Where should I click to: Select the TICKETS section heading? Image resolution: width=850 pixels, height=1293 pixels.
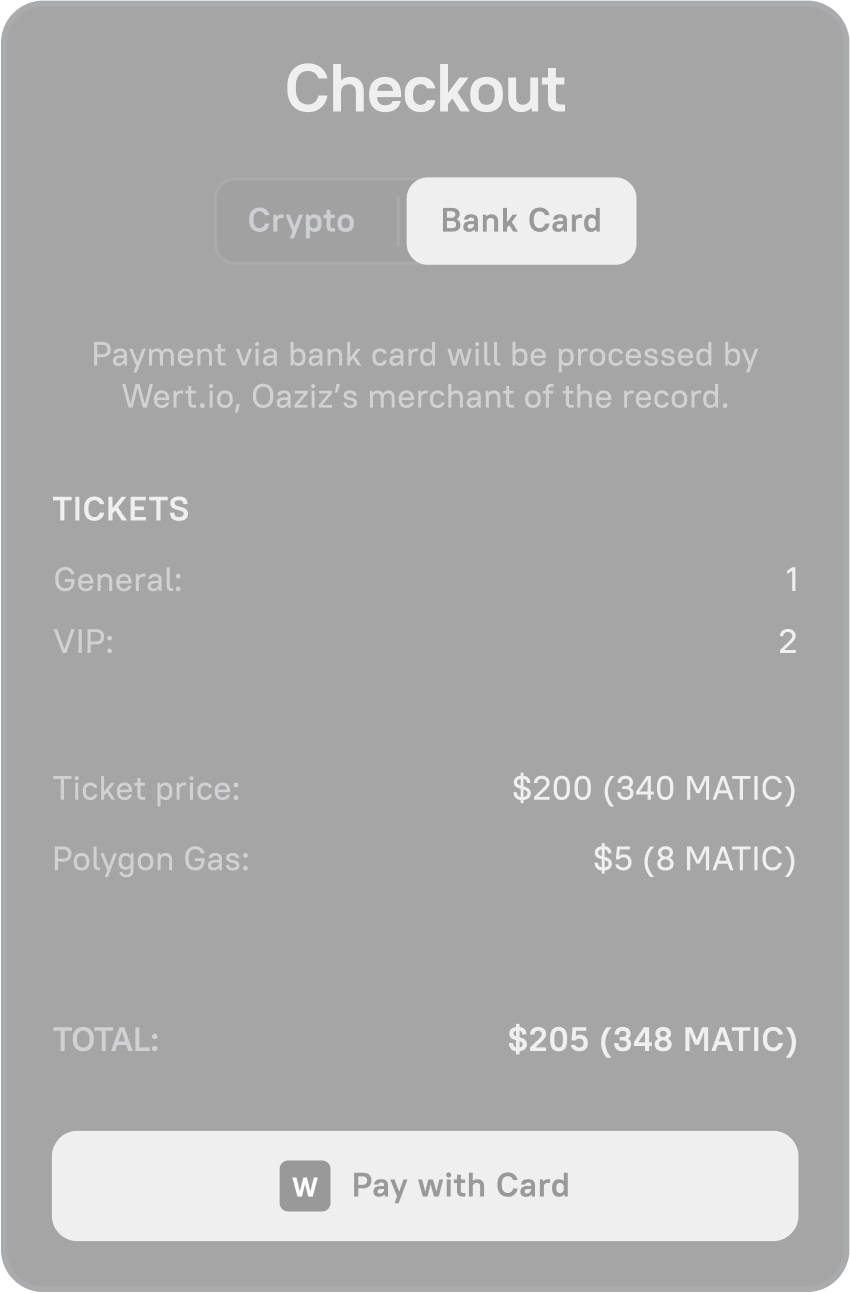[x=121, y=509]
